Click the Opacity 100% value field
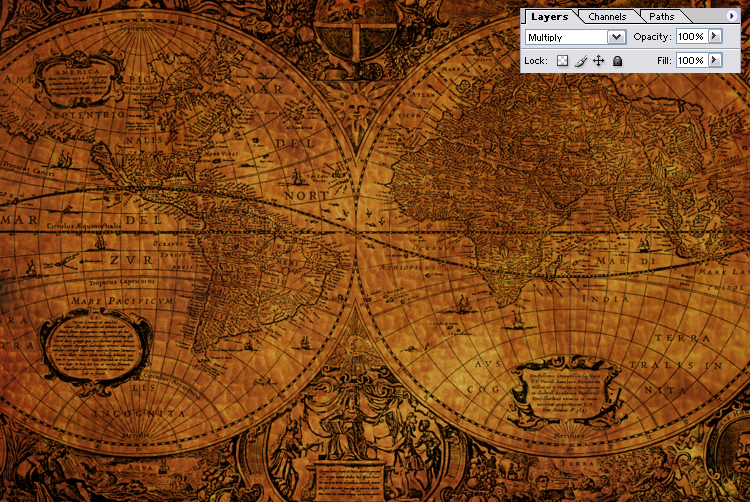 click(x=690, y=36)
